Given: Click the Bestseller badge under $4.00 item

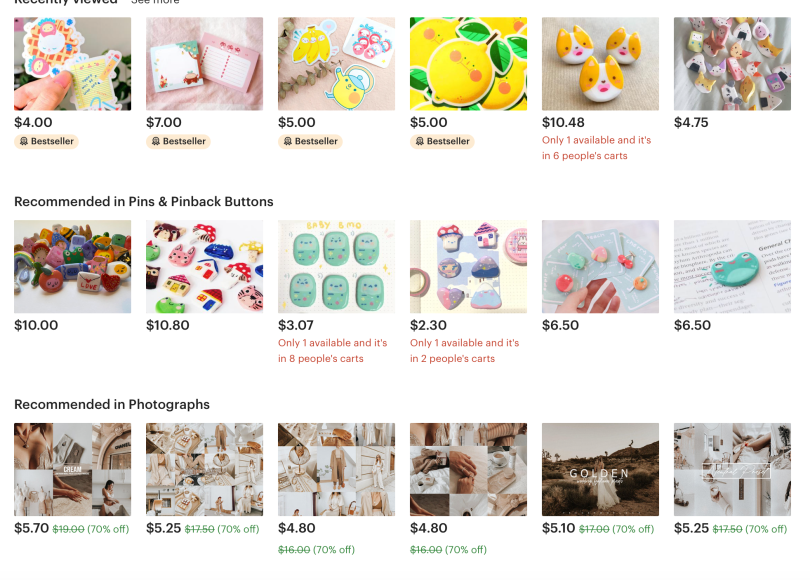Looking at the screenshot, I should click(46, 141).
